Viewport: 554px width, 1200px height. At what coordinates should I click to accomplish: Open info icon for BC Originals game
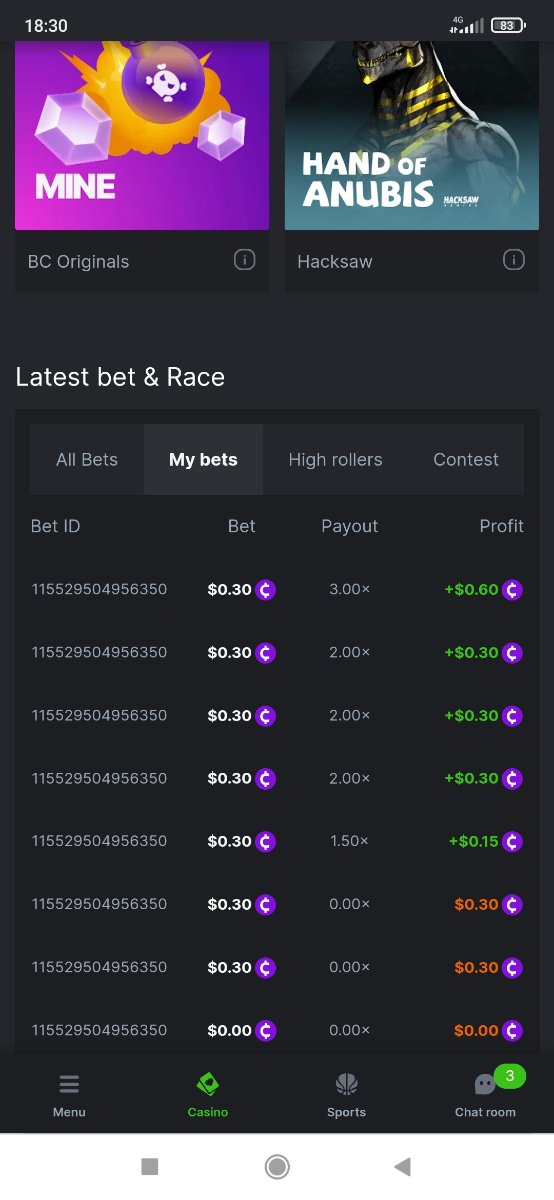coord(244,260)
